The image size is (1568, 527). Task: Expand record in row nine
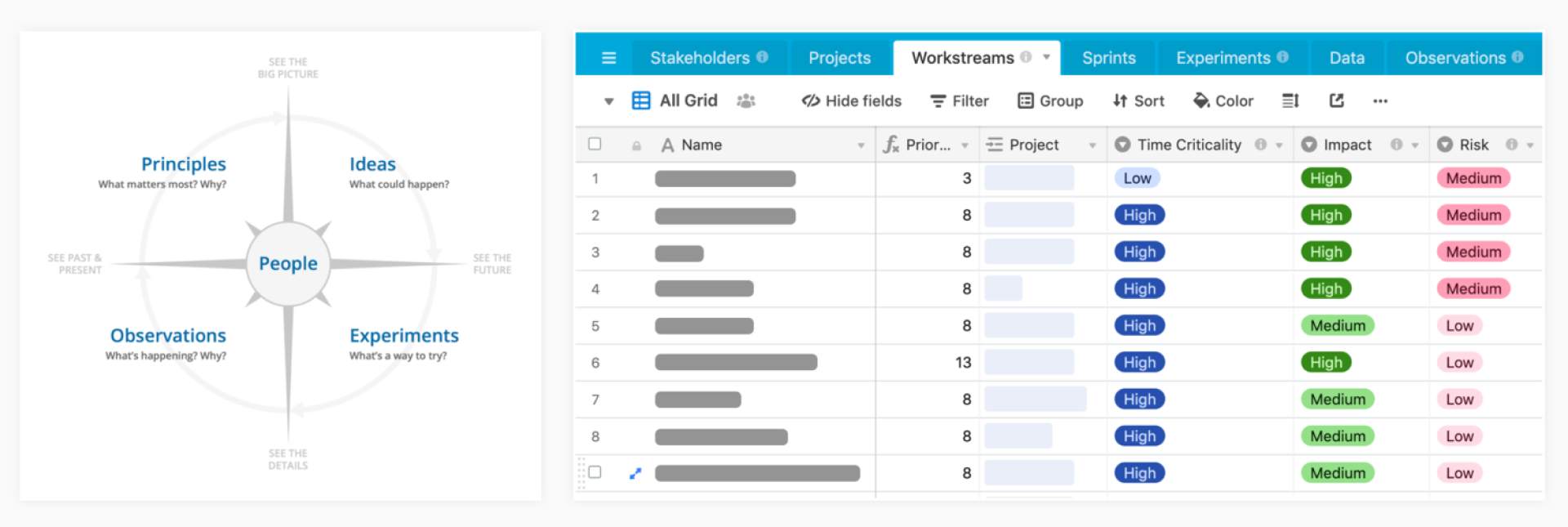[635, 473]
